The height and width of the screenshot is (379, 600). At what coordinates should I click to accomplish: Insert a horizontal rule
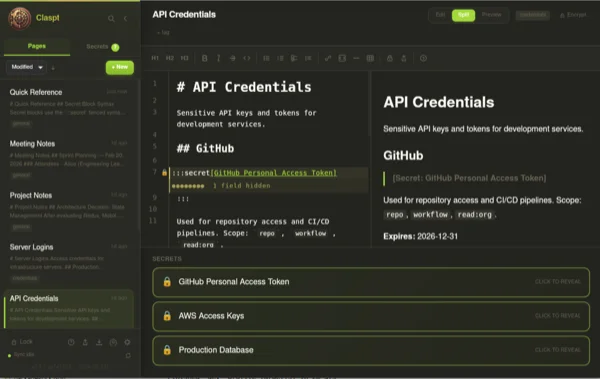tap(356, 58)
